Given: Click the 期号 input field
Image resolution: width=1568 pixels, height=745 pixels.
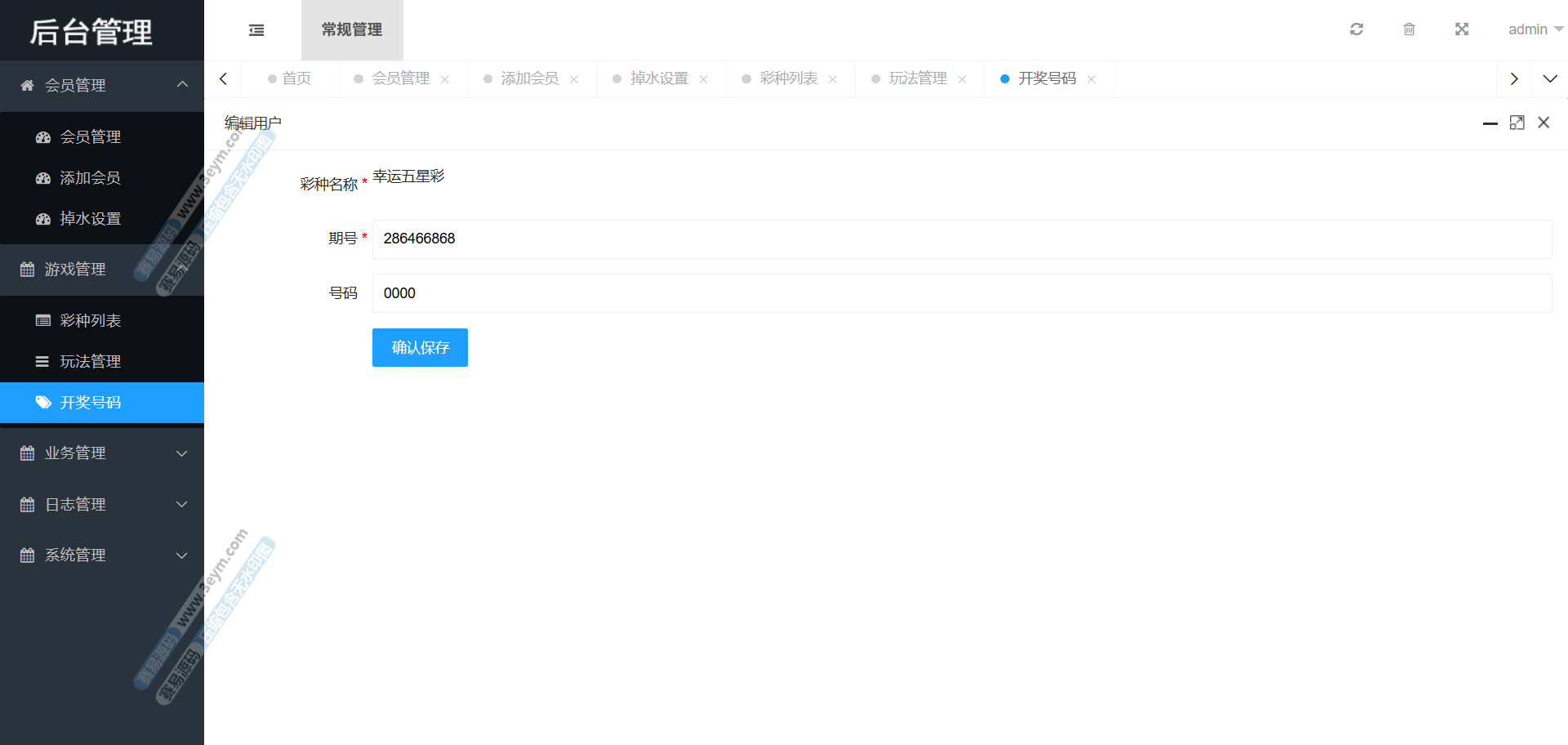Looking at the screenshot, I should click(x=961, y=239).
